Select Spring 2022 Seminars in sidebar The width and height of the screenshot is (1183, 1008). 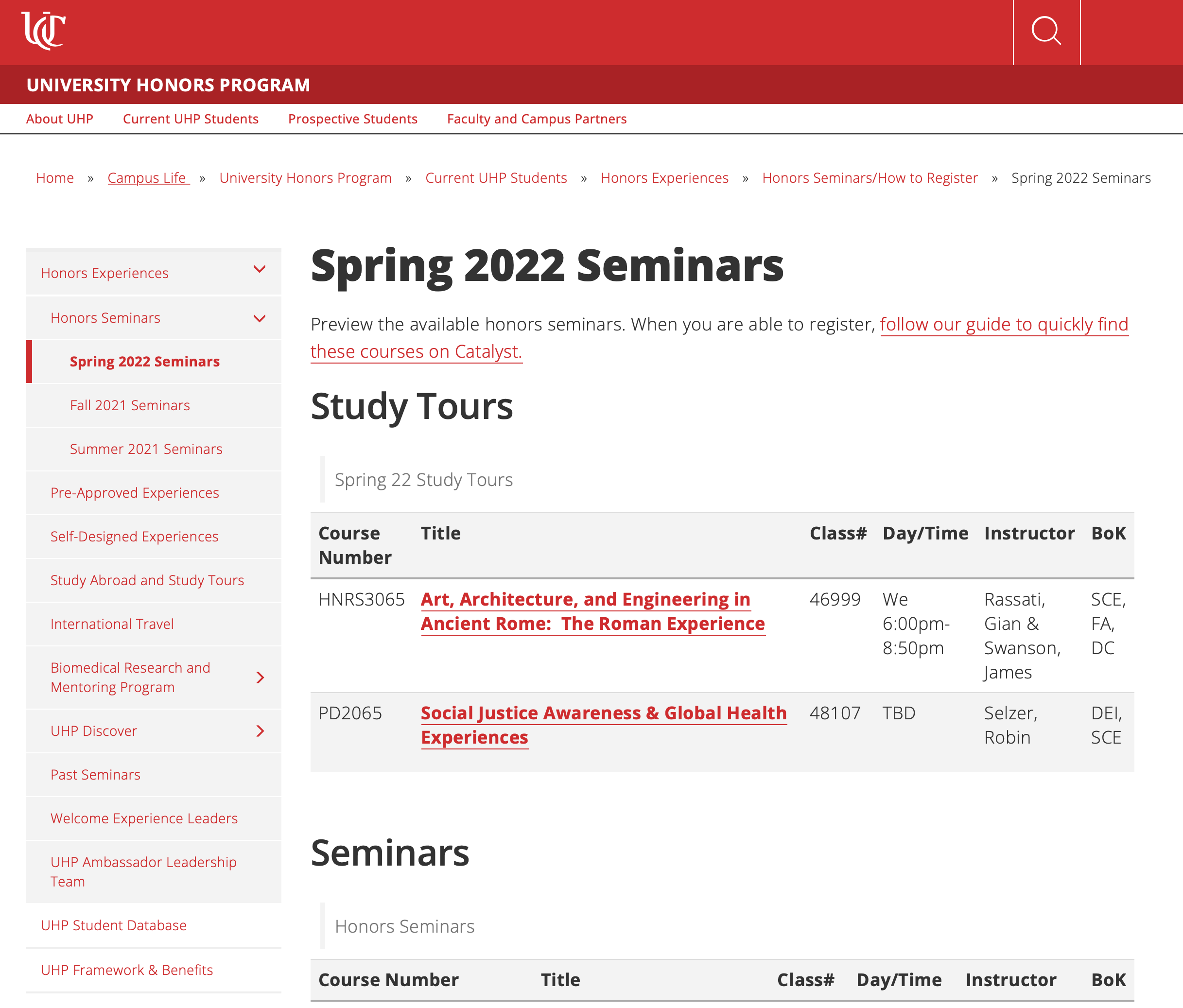144,362
